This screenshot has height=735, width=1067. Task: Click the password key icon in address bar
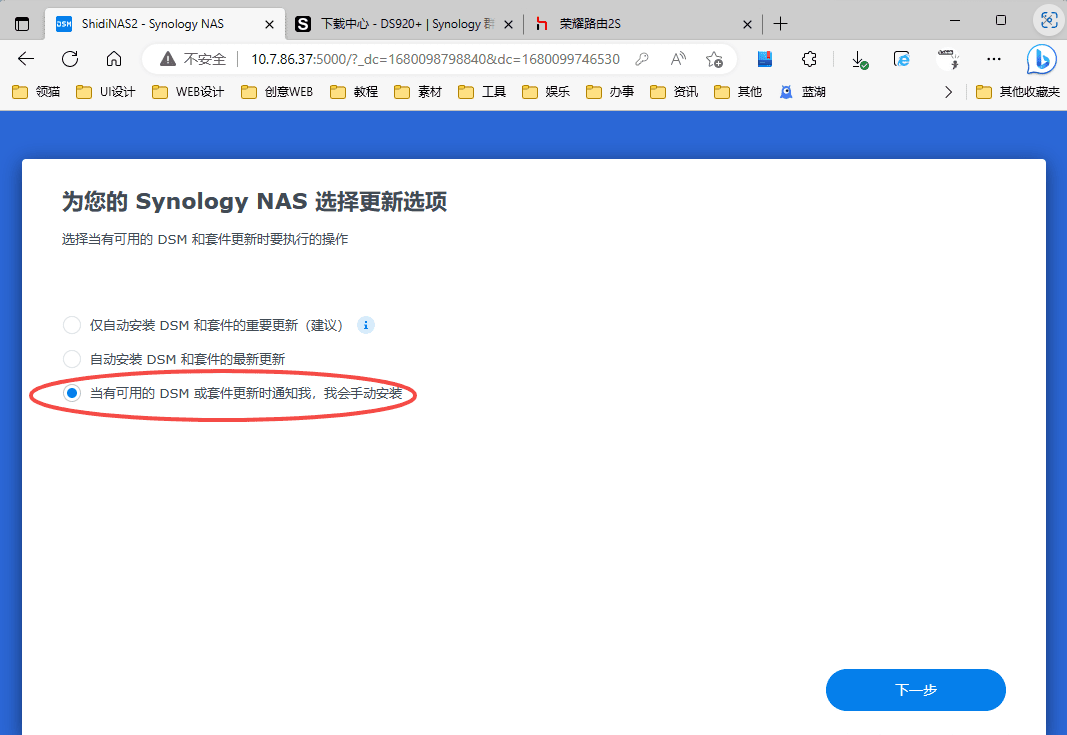pos(642,59)
